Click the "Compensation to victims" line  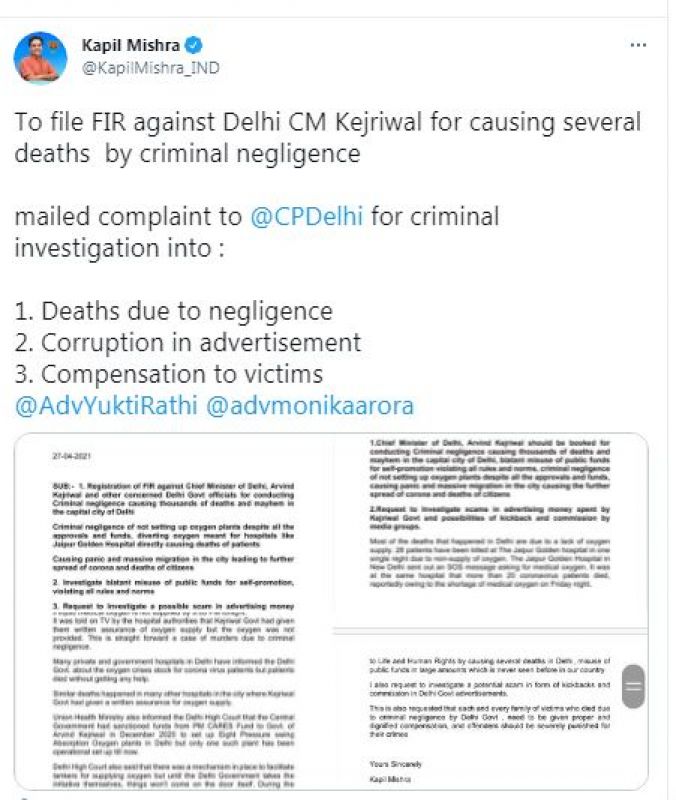tap(169, 374)
